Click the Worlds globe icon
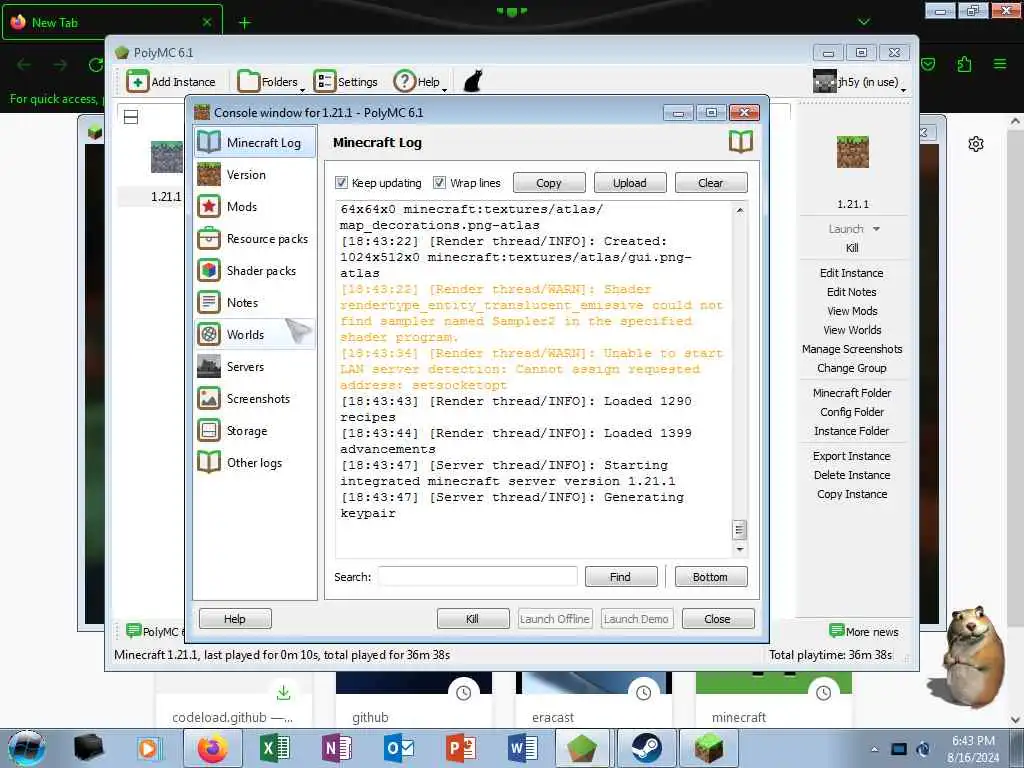This screenshot has width=1024, height=768. coord(209,334)
